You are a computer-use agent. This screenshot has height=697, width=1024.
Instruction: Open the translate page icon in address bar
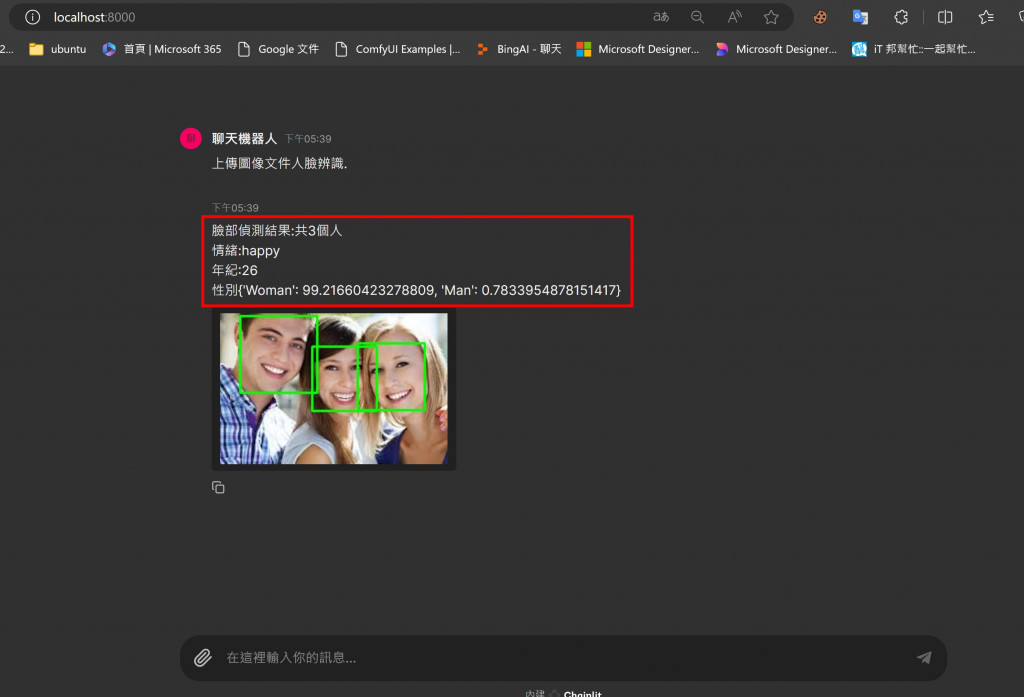click(x=661, y=17)
